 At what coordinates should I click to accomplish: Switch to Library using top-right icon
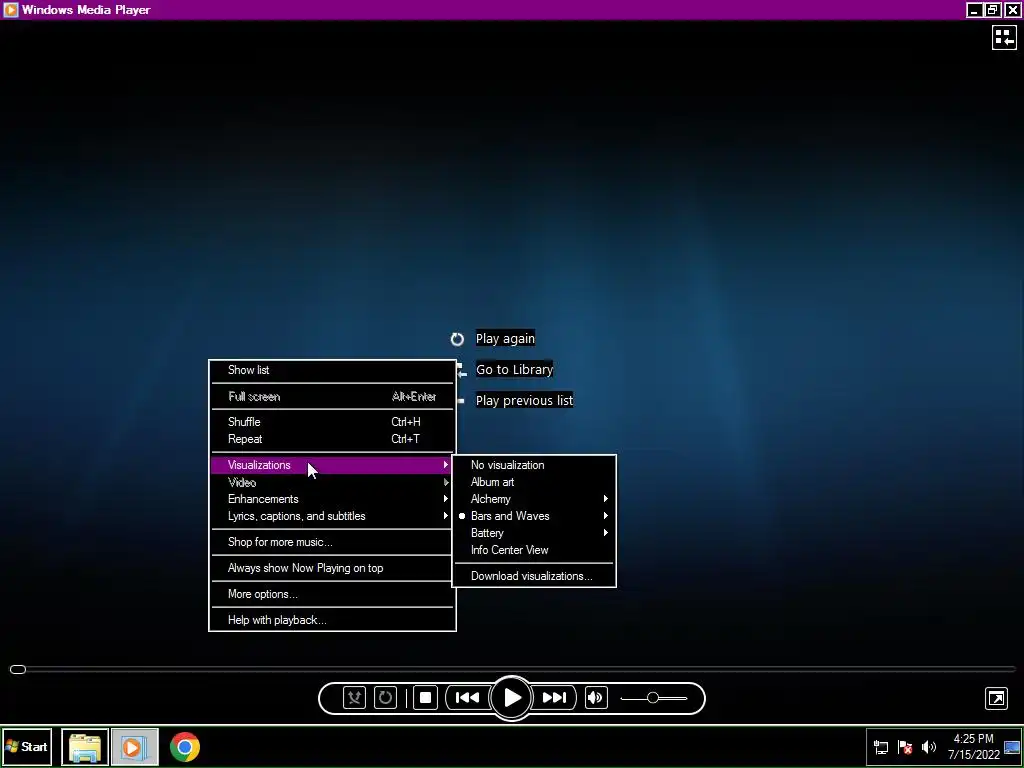point(1004,37)
